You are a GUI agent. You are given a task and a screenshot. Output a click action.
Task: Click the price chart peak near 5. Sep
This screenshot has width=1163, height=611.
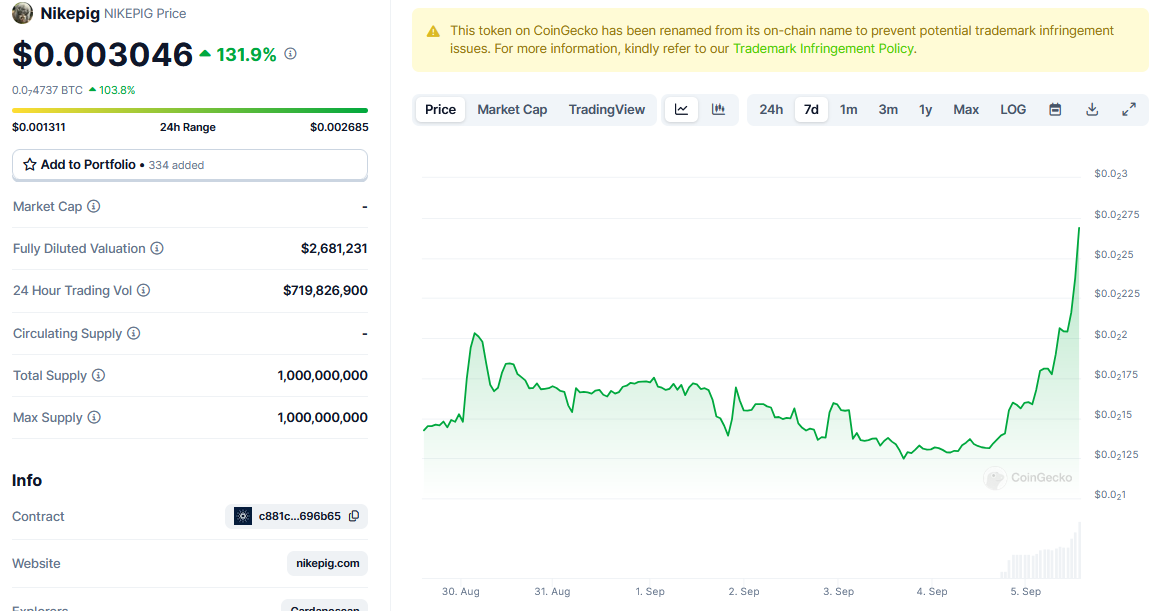point(1078,228)
